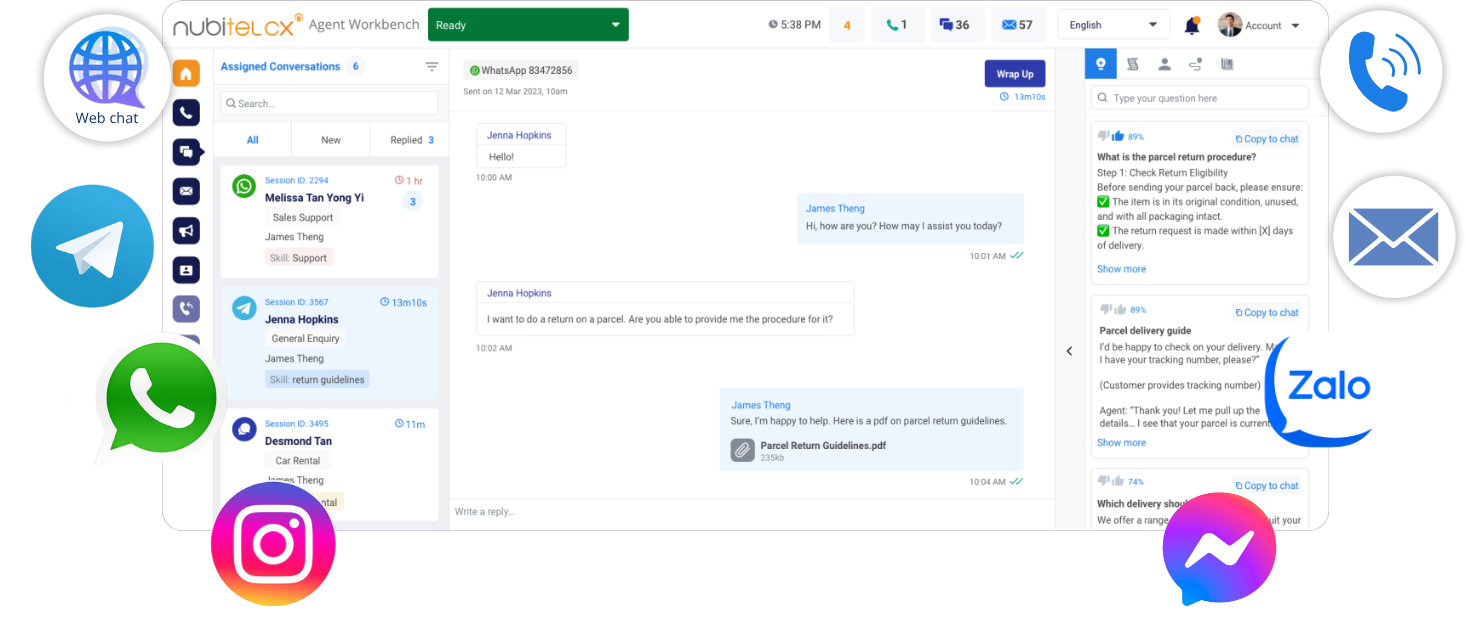Copy parcel return procedure answer to chat

click(x=1267, y=139)
